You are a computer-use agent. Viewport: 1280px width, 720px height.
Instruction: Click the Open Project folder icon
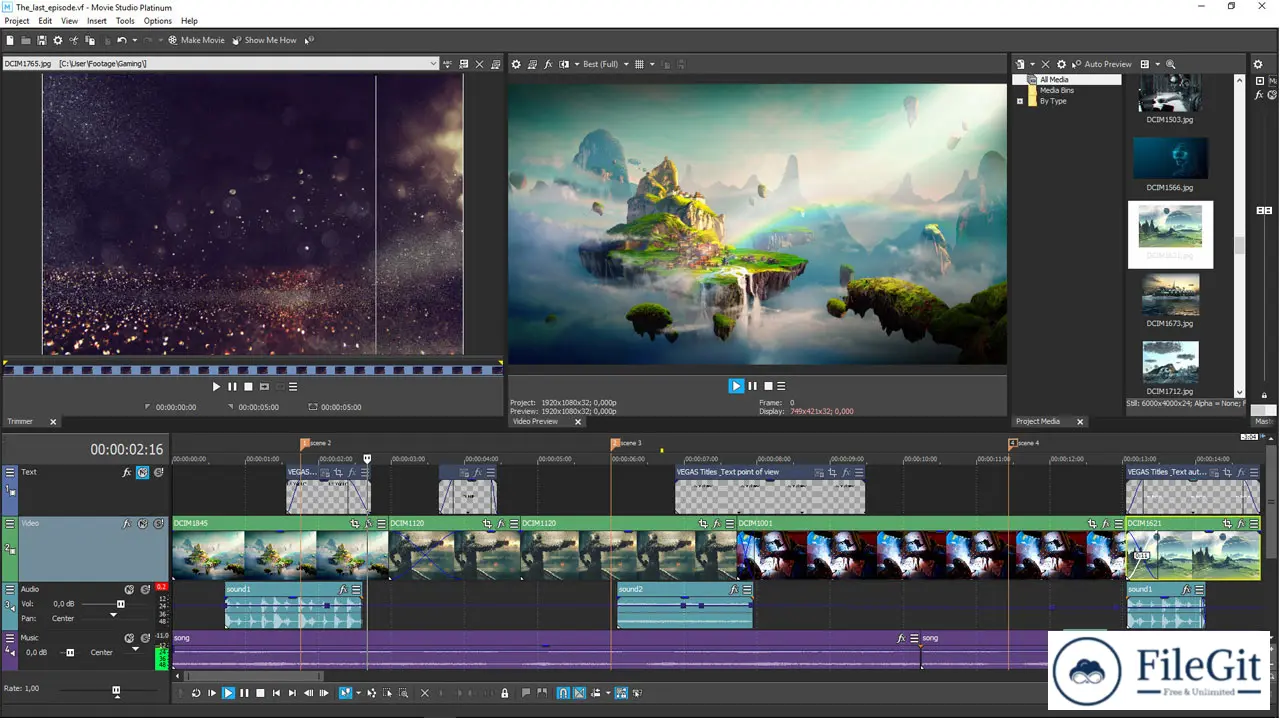pyautogui.click(x=26, y=40)
